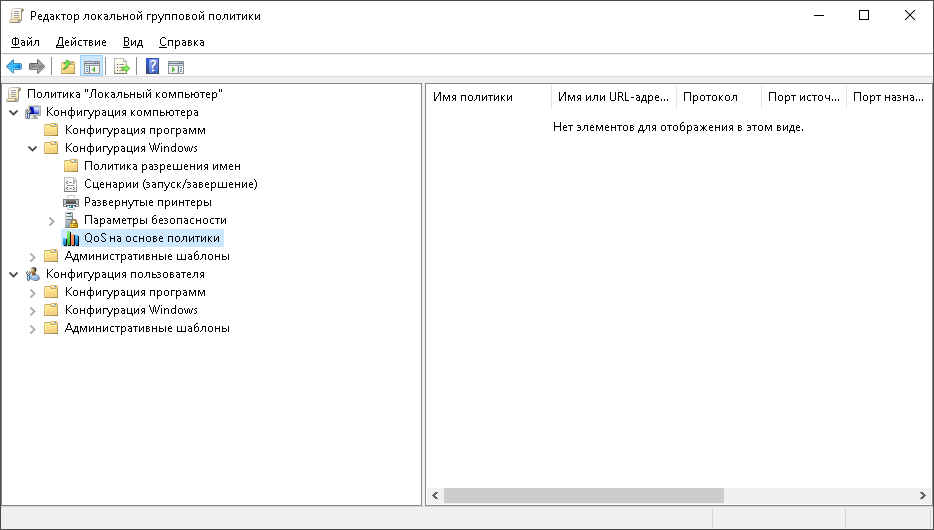
Task: Click the blue Back arrow in toolbar
Action: coord(14,67)
